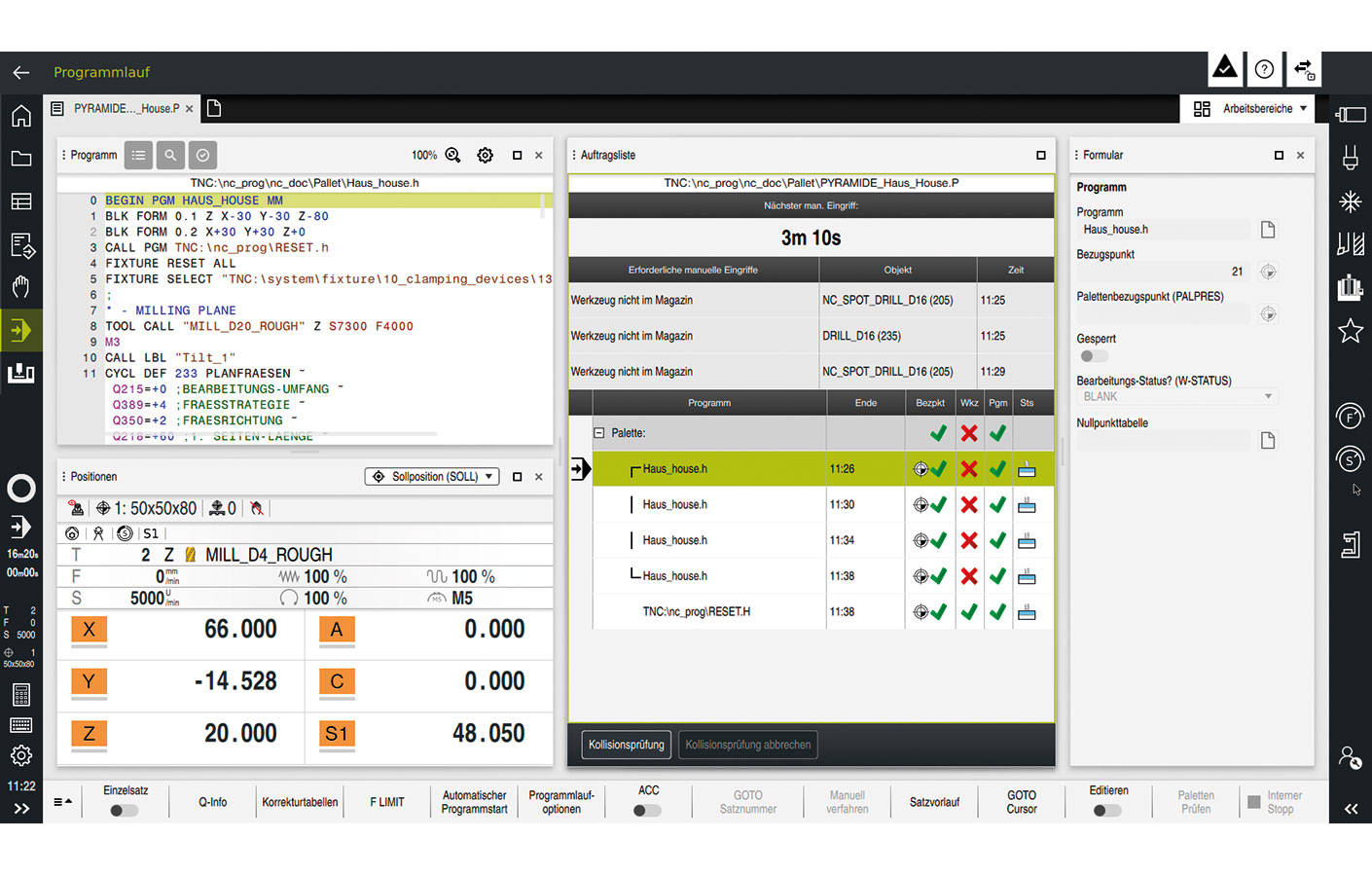The width and height of the screenshot is (1372, 876).
Task: Click the Help question mark icon
Action: pos(1264,69)
